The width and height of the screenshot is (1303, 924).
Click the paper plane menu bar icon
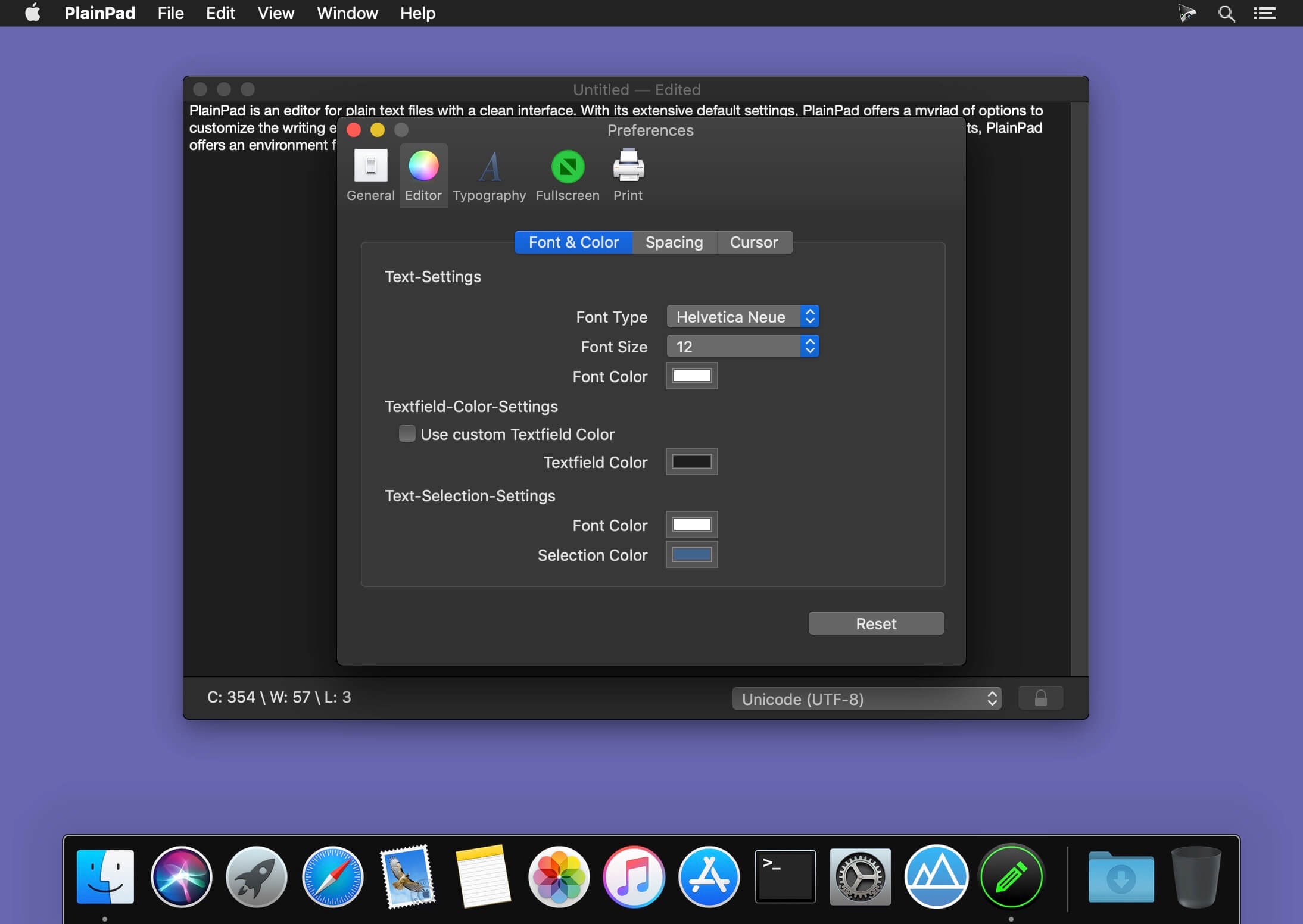pyautogui.click(x=1187, y=13)
